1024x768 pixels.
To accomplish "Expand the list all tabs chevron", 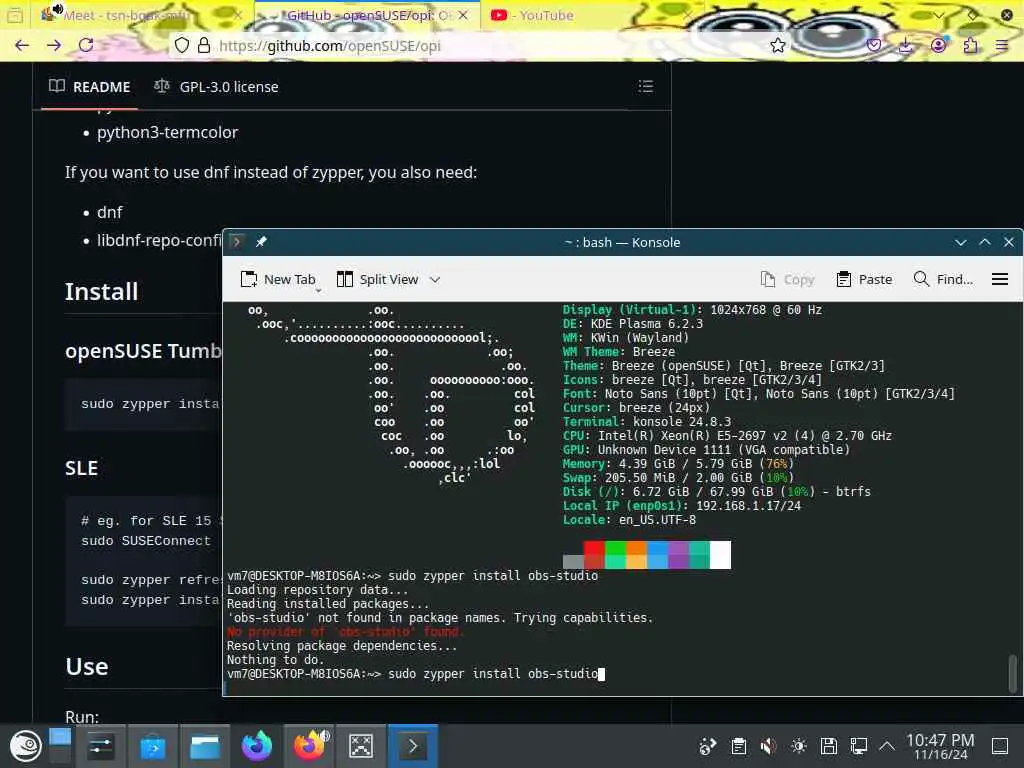I will pyautogui.click(x=939, y=14).
